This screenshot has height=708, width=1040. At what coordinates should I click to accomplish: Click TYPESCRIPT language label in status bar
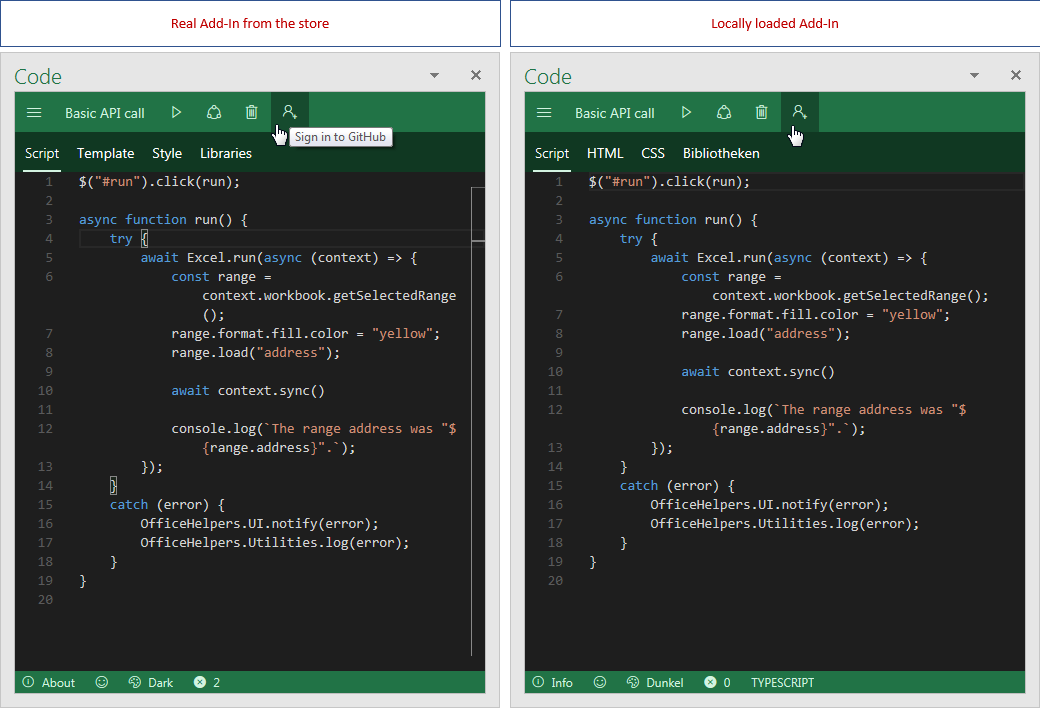coord(782,682)
